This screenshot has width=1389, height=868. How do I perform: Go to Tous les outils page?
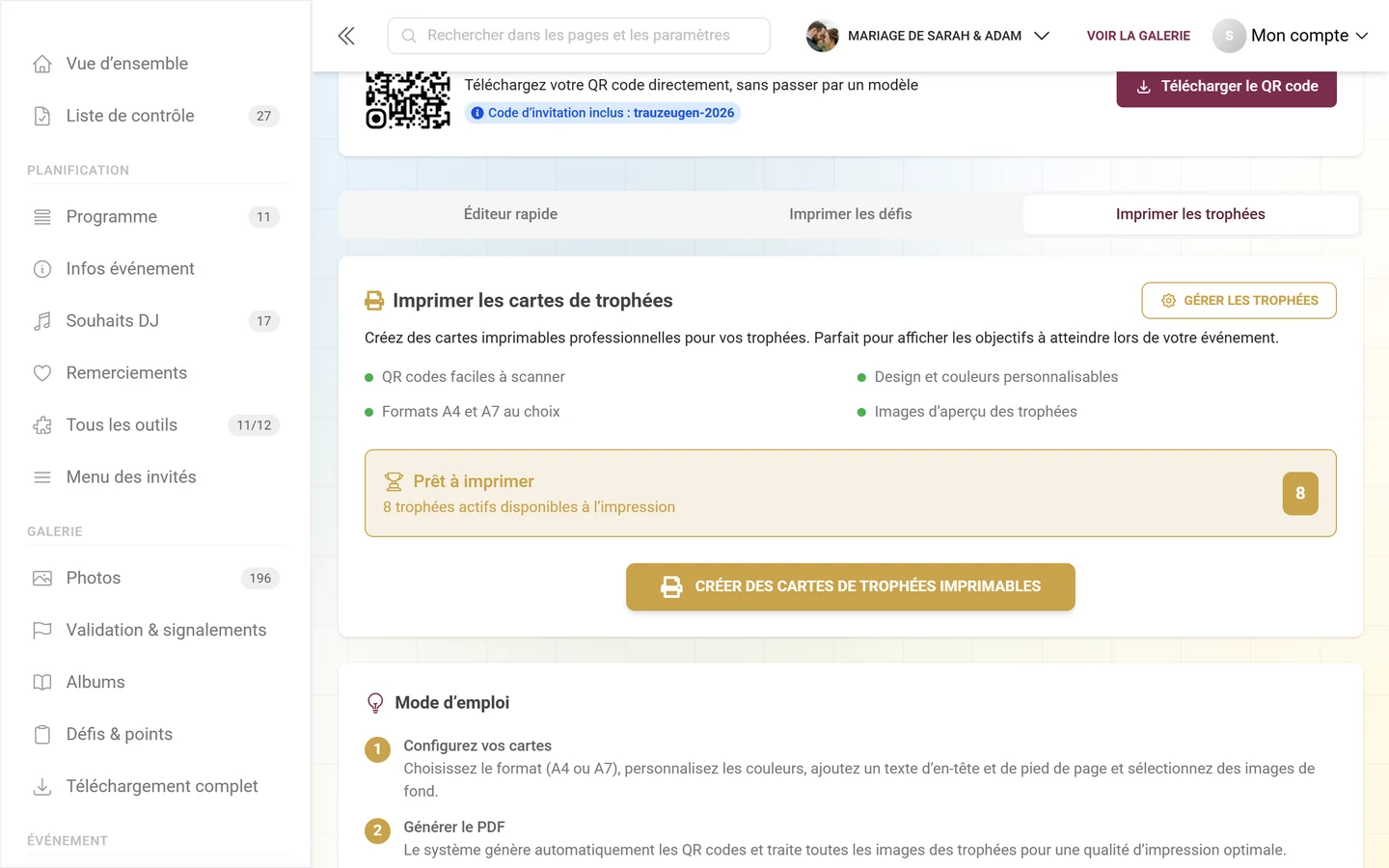(156, 425)
